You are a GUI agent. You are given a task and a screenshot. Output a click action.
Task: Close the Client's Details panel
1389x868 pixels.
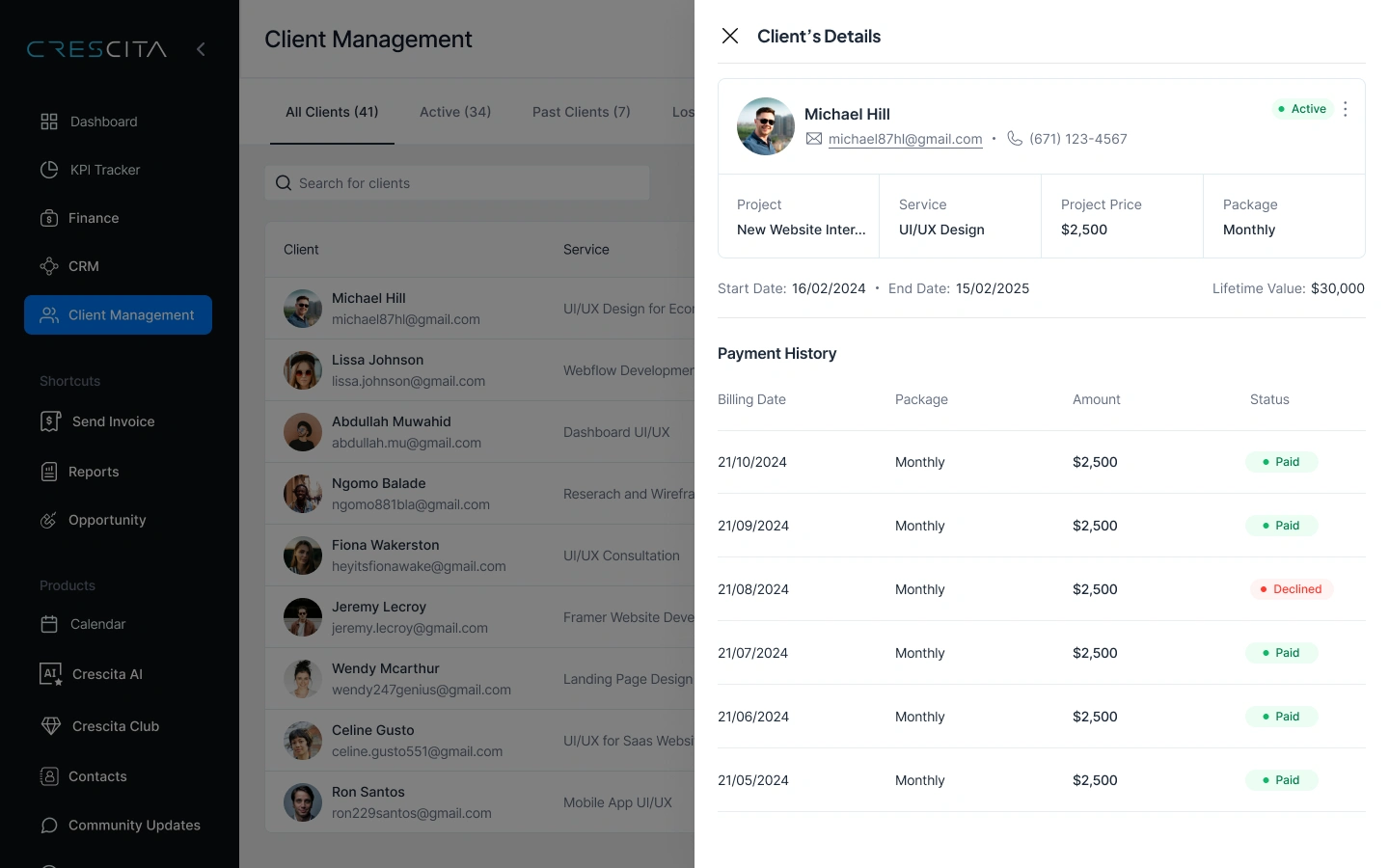pyautogui.click(x=730, y=36)
